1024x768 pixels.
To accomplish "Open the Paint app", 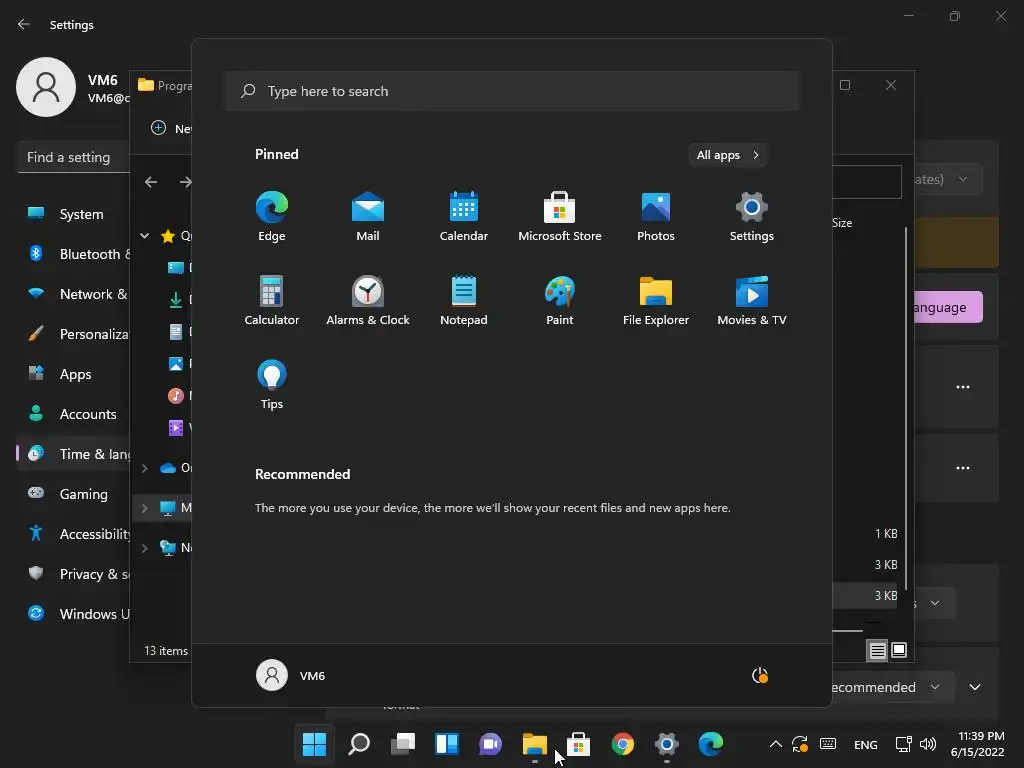I will coord(560,300).
